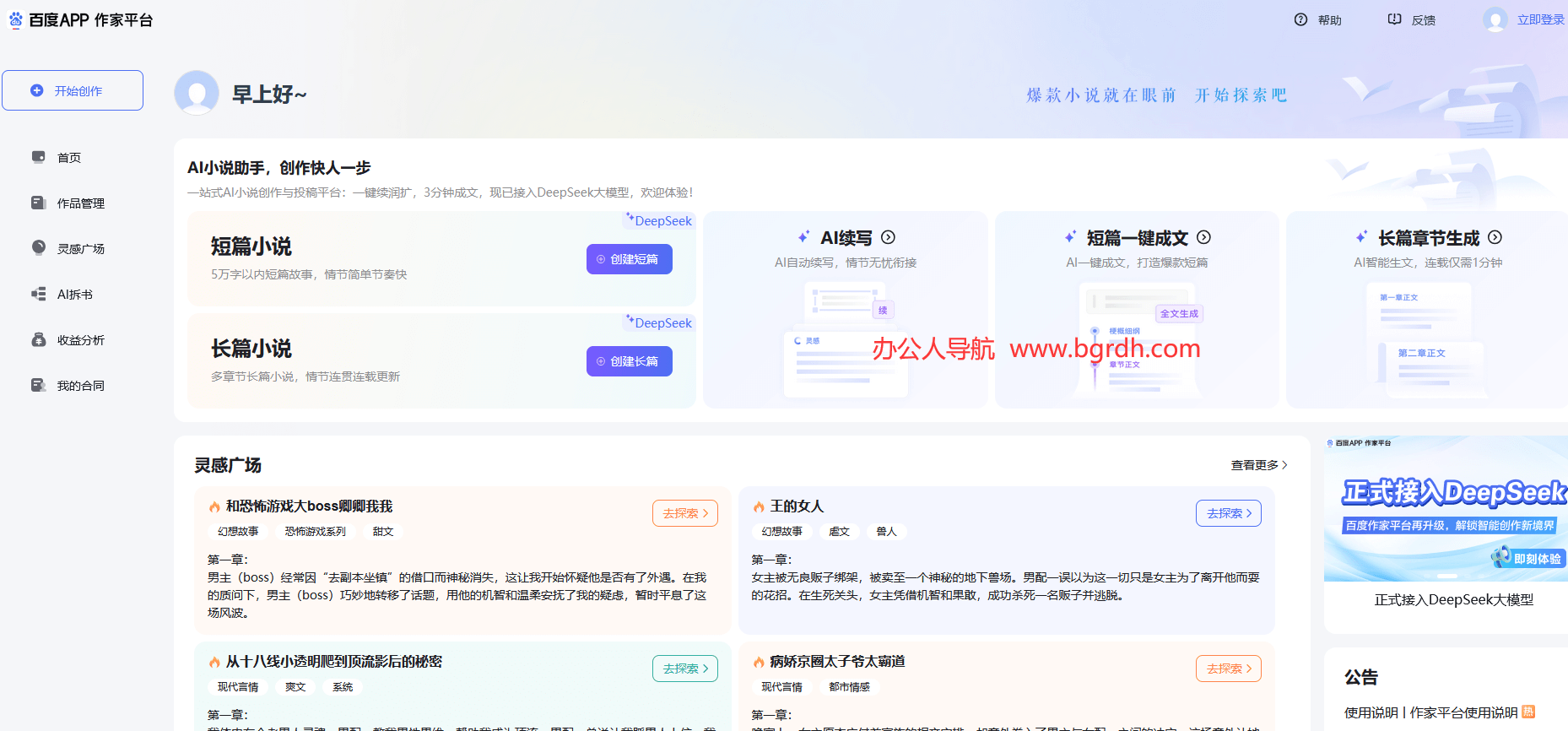
Task: Click 去探索 for 和恐怖游戏大boss卿卿我我
Action: (685, 513)
